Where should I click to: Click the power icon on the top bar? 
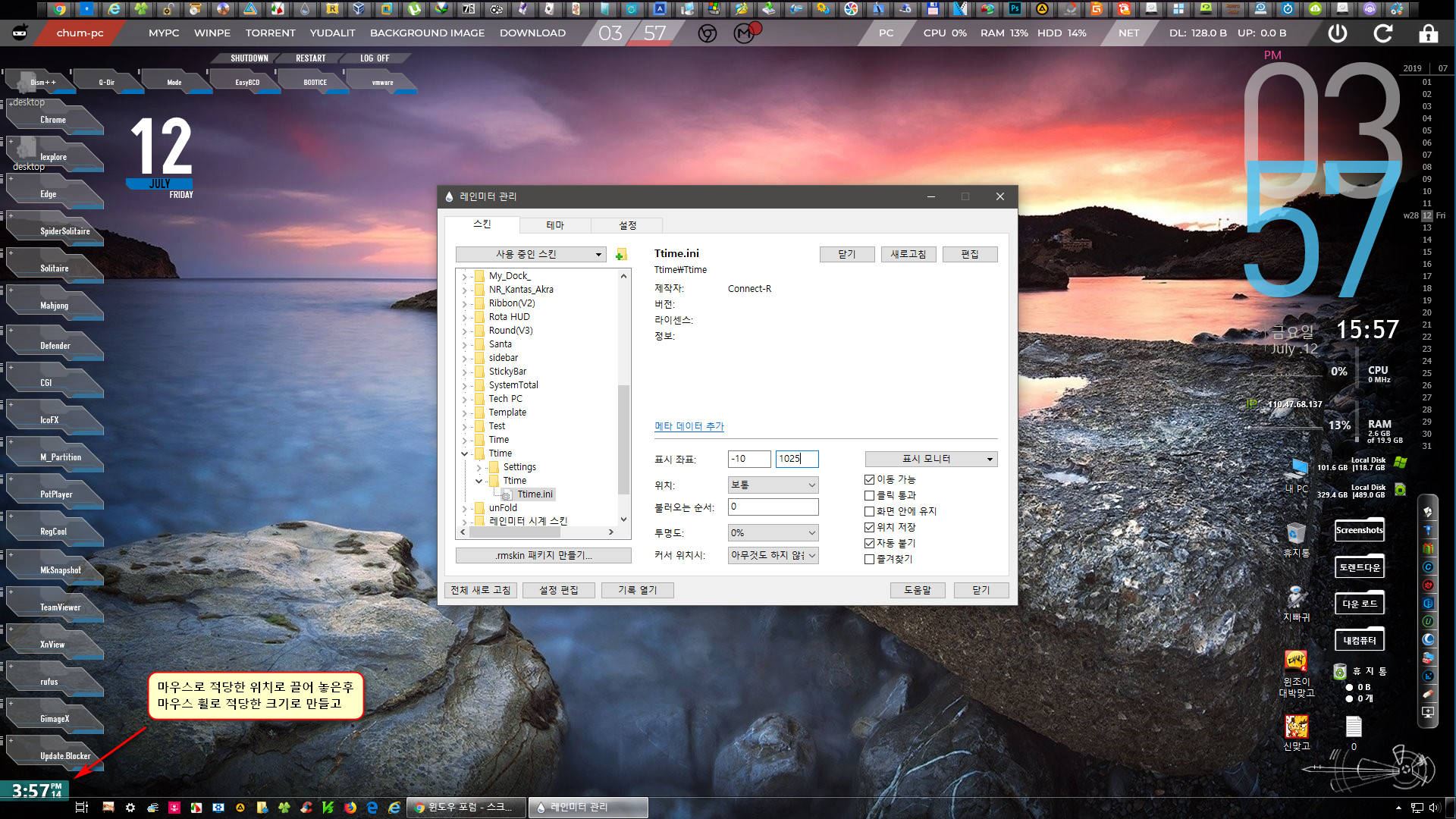pos(1338,33)
